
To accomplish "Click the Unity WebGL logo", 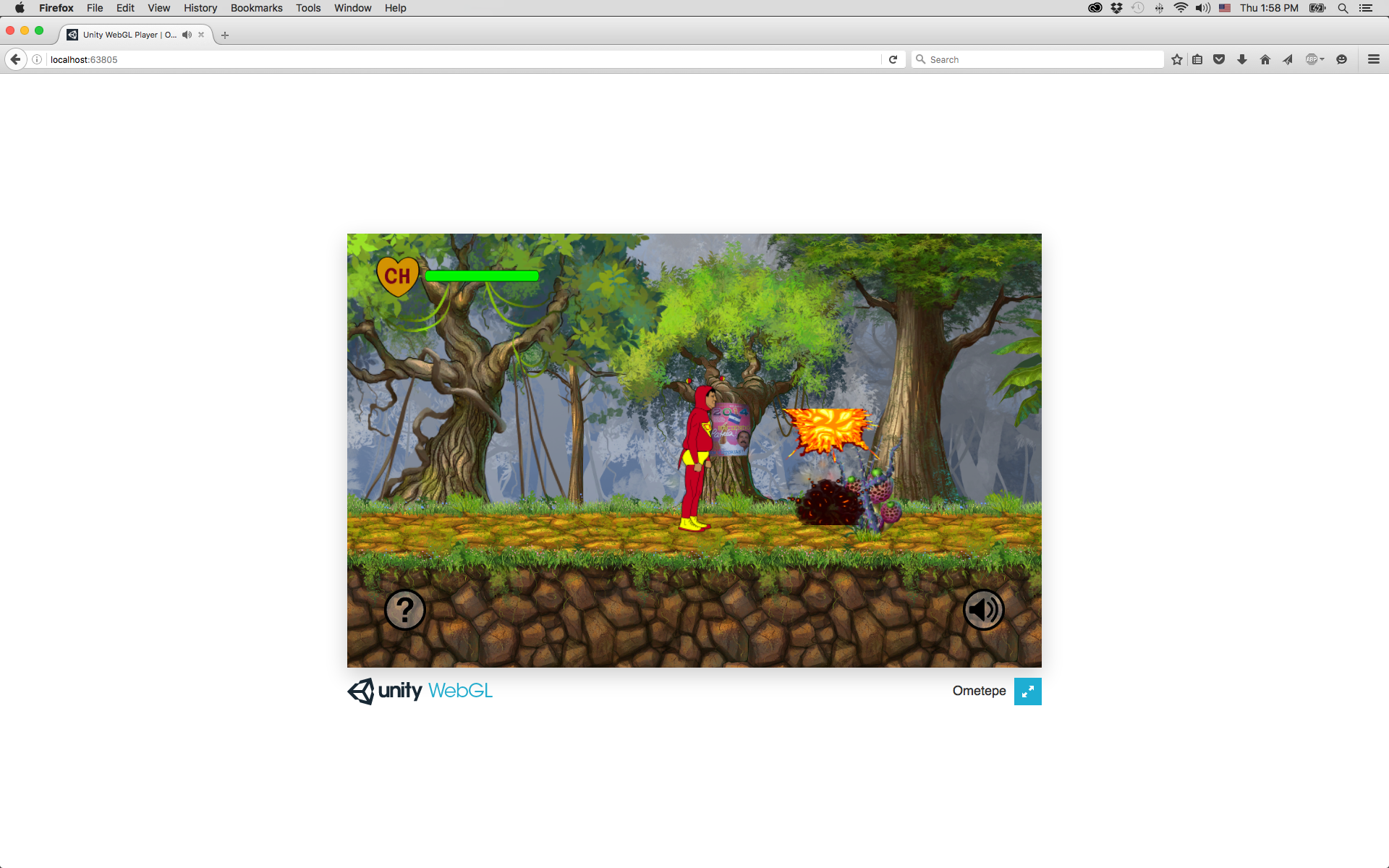I will click(420, 691).
